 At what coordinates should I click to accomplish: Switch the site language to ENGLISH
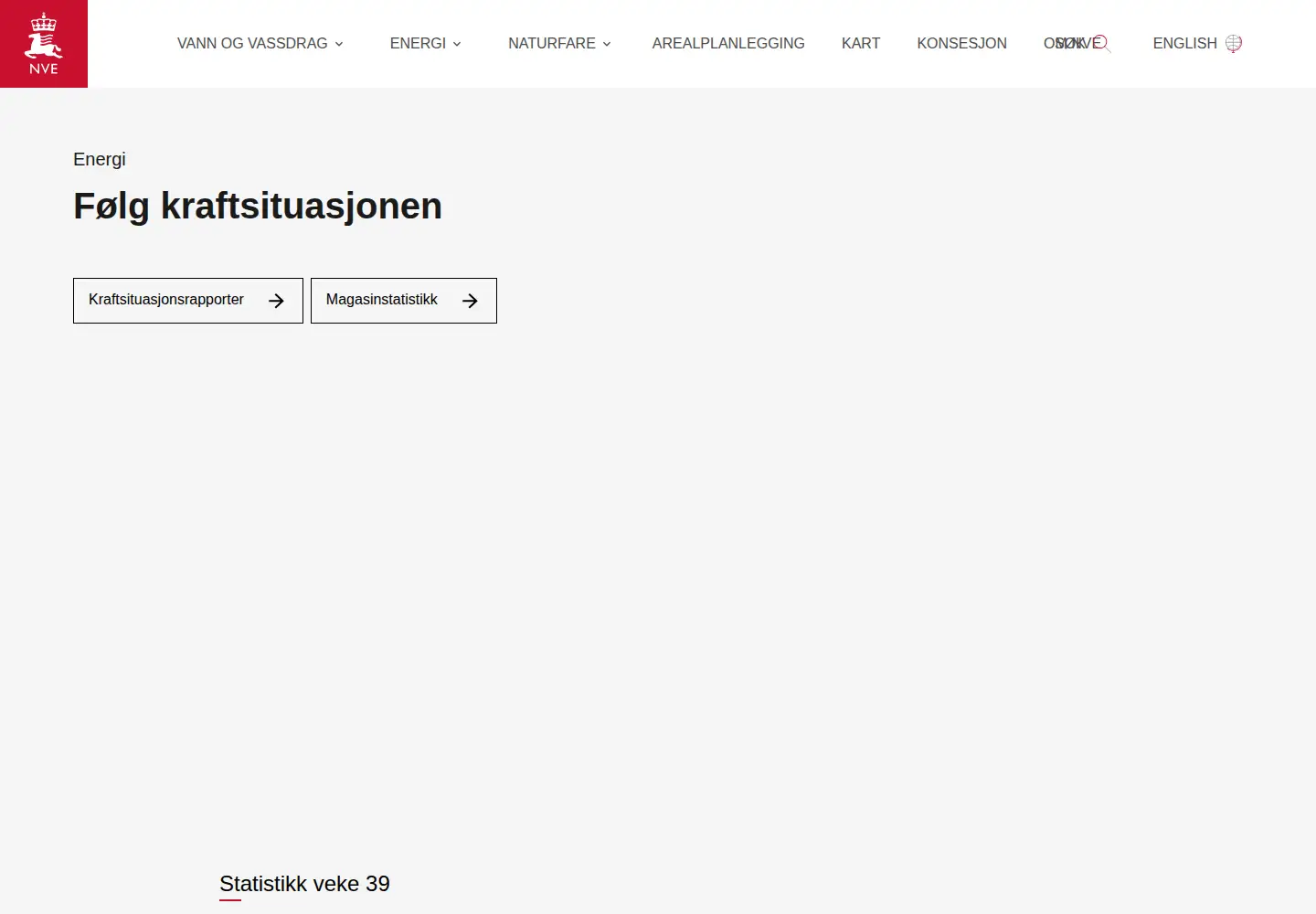click(x=1197, y=43)
